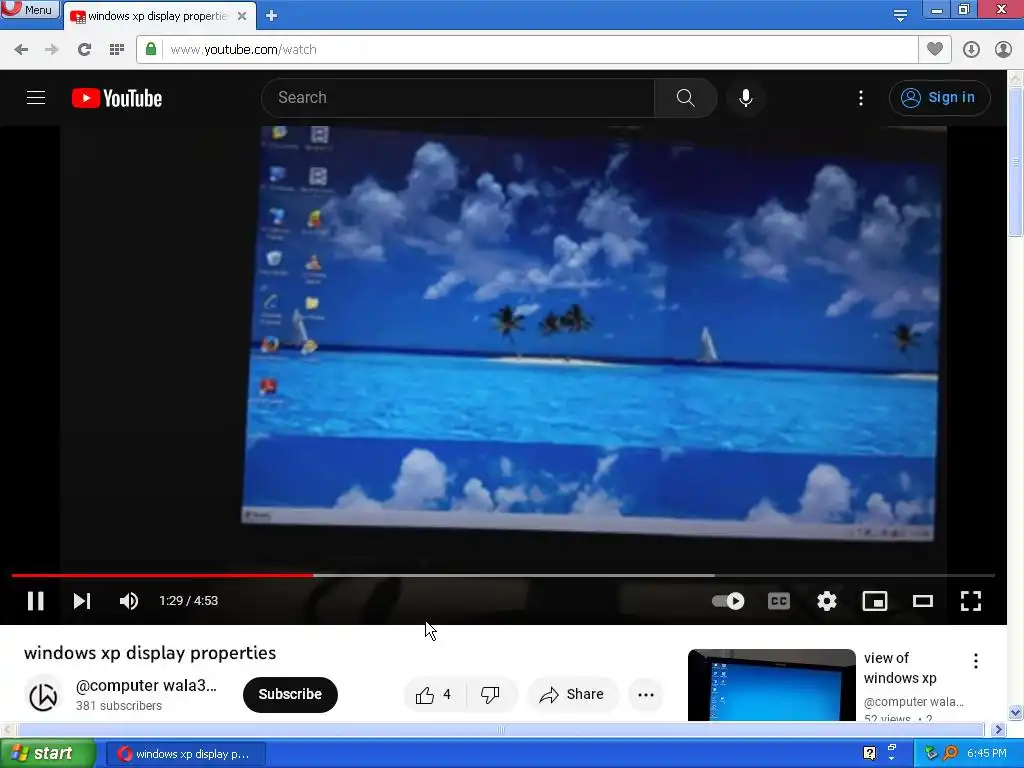Focus the youtube.com address bar

527,50
